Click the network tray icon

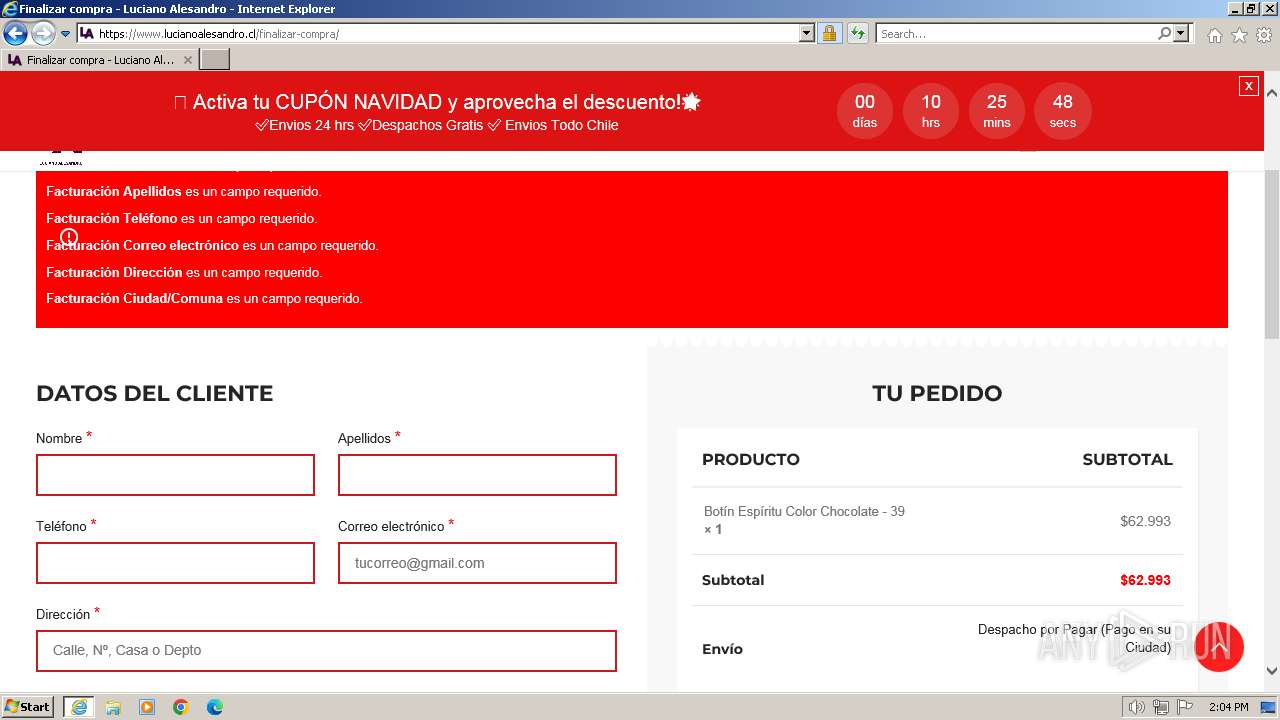[x=1161, y=707]
